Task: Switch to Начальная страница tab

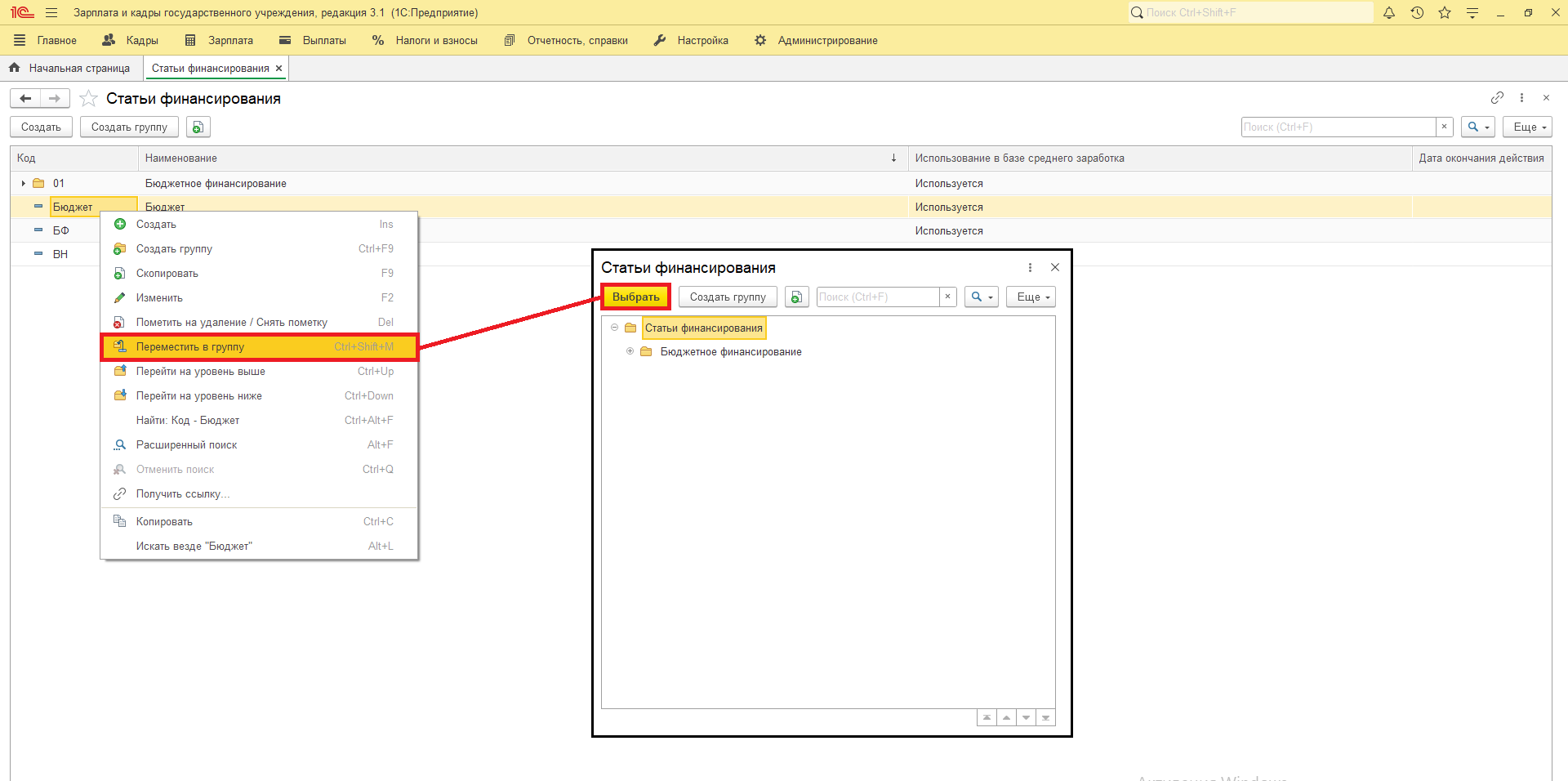Action: [70, 68]
